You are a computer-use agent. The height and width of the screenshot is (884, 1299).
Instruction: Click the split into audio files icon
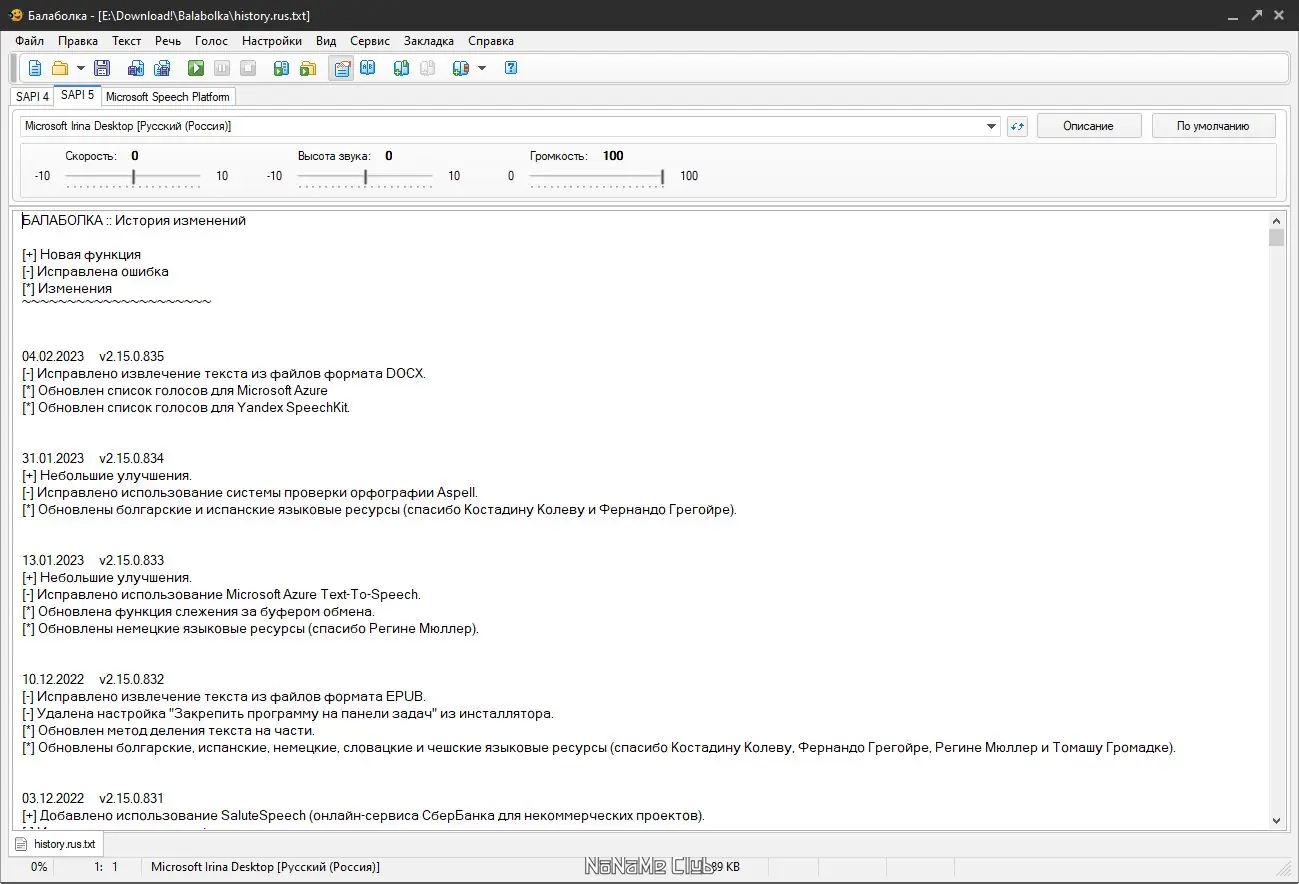pos(162,68)
